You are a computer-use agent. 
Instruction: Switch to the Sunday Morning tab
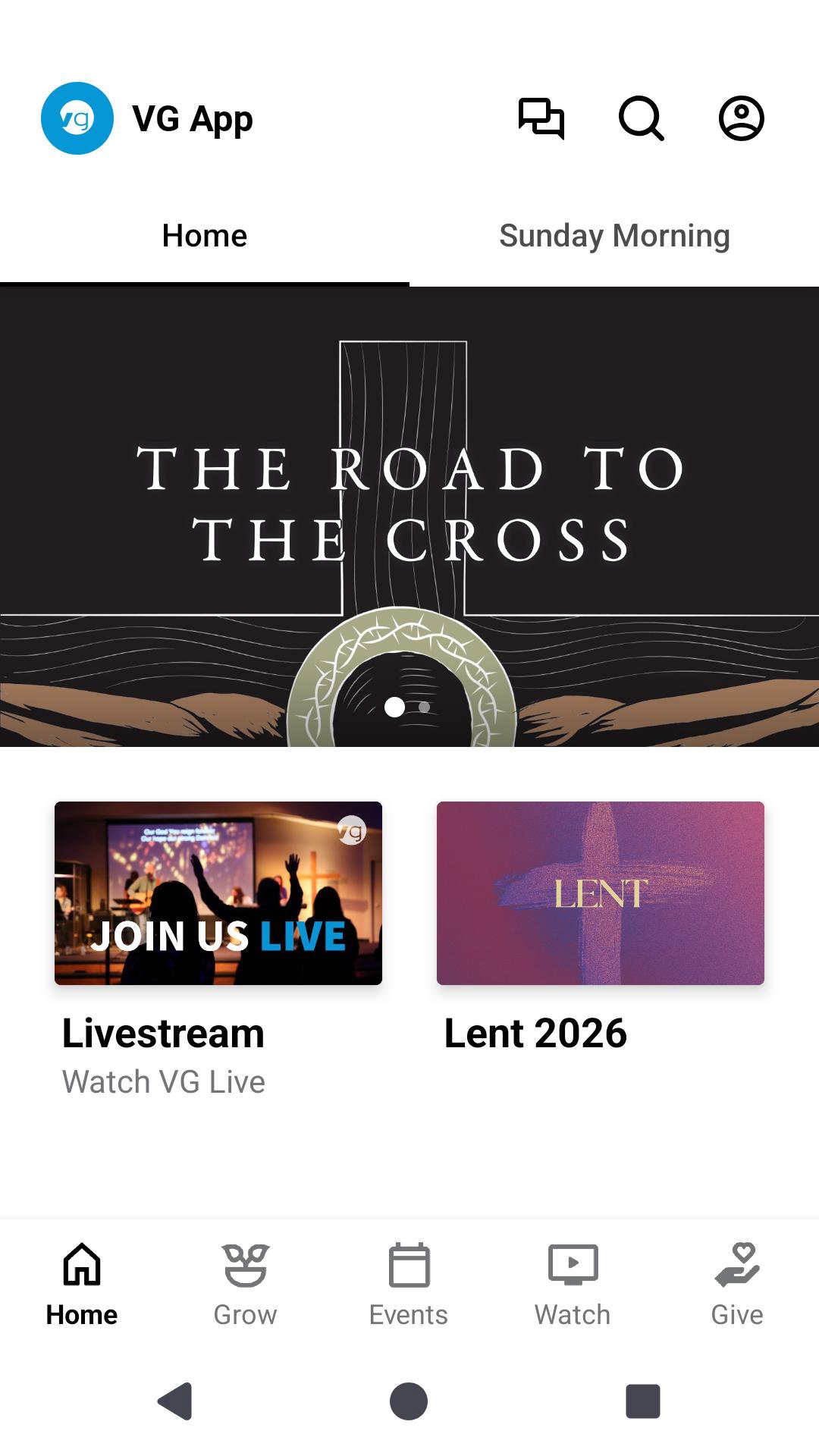pyautogui.click(x=614, y=236)
